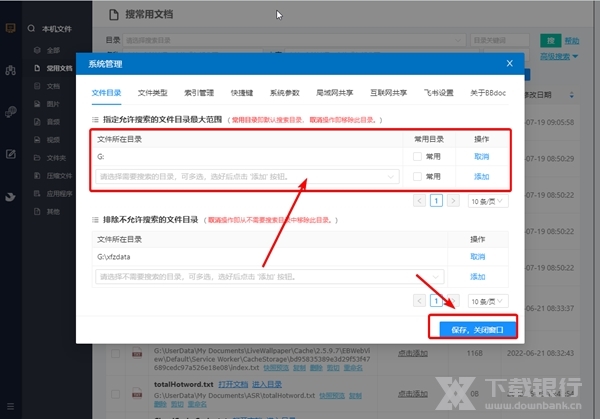Check the index.txt row checkbox

click(x=115, y=353)
